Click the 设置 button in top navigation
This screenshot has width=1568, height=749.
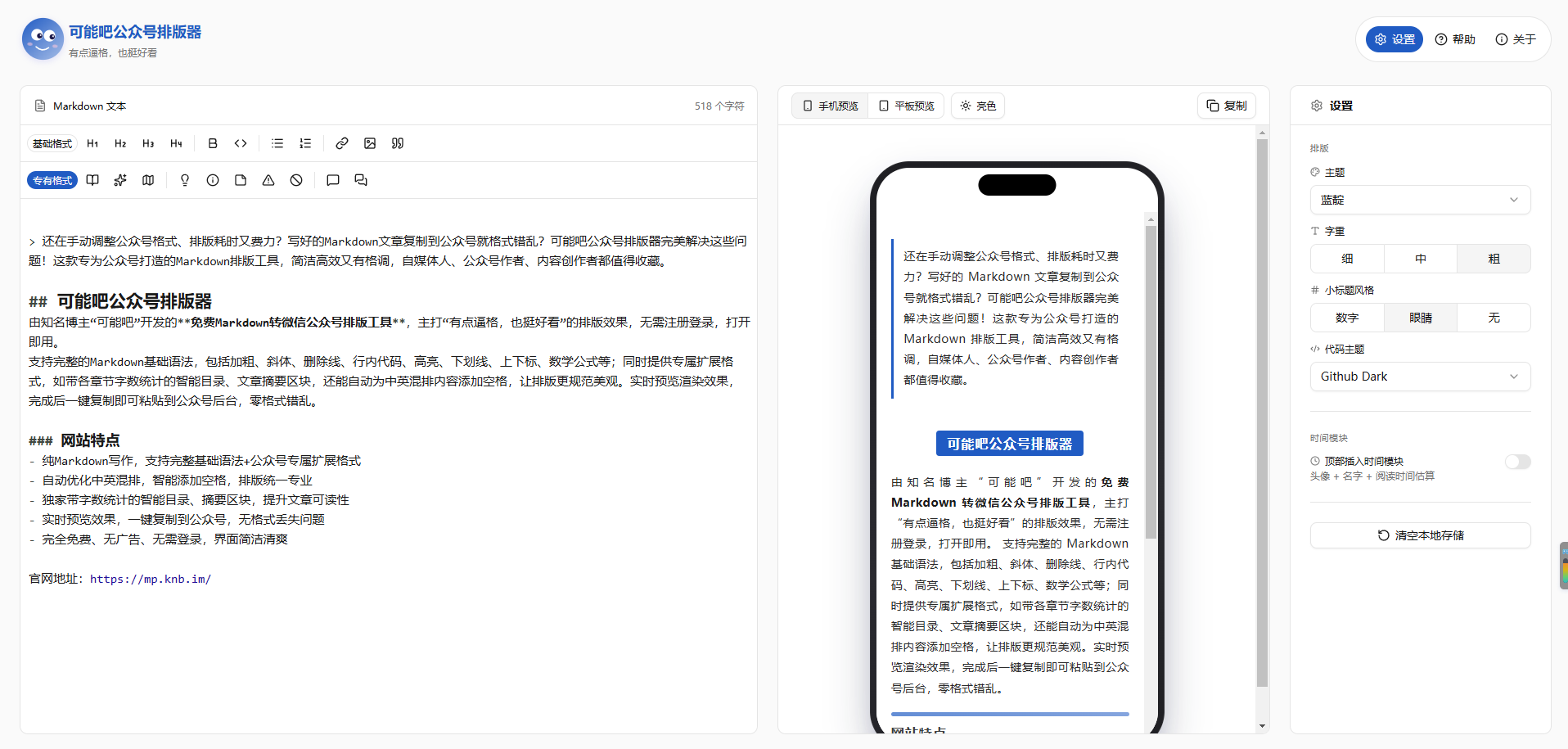tap(1395, 39)
